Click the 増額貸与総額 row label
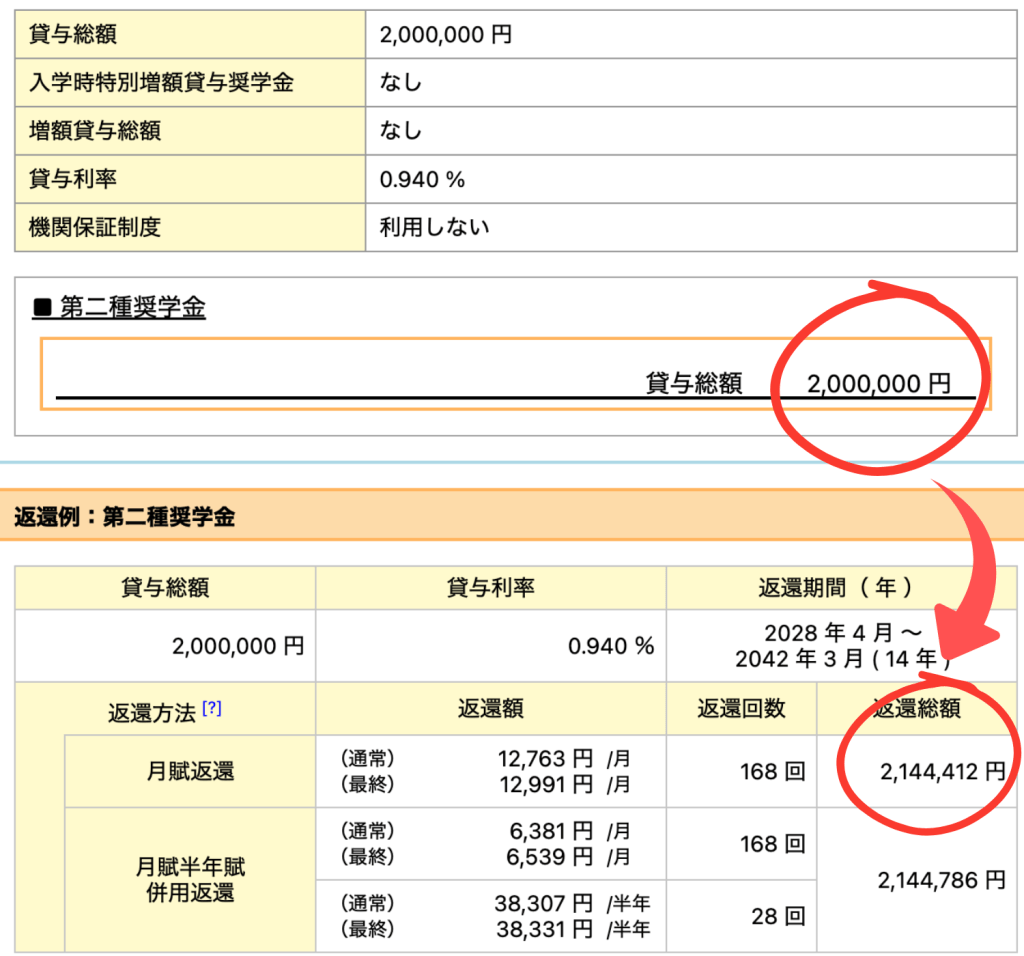The height and width of the screenshot is (956, 1024). [95, 131]
